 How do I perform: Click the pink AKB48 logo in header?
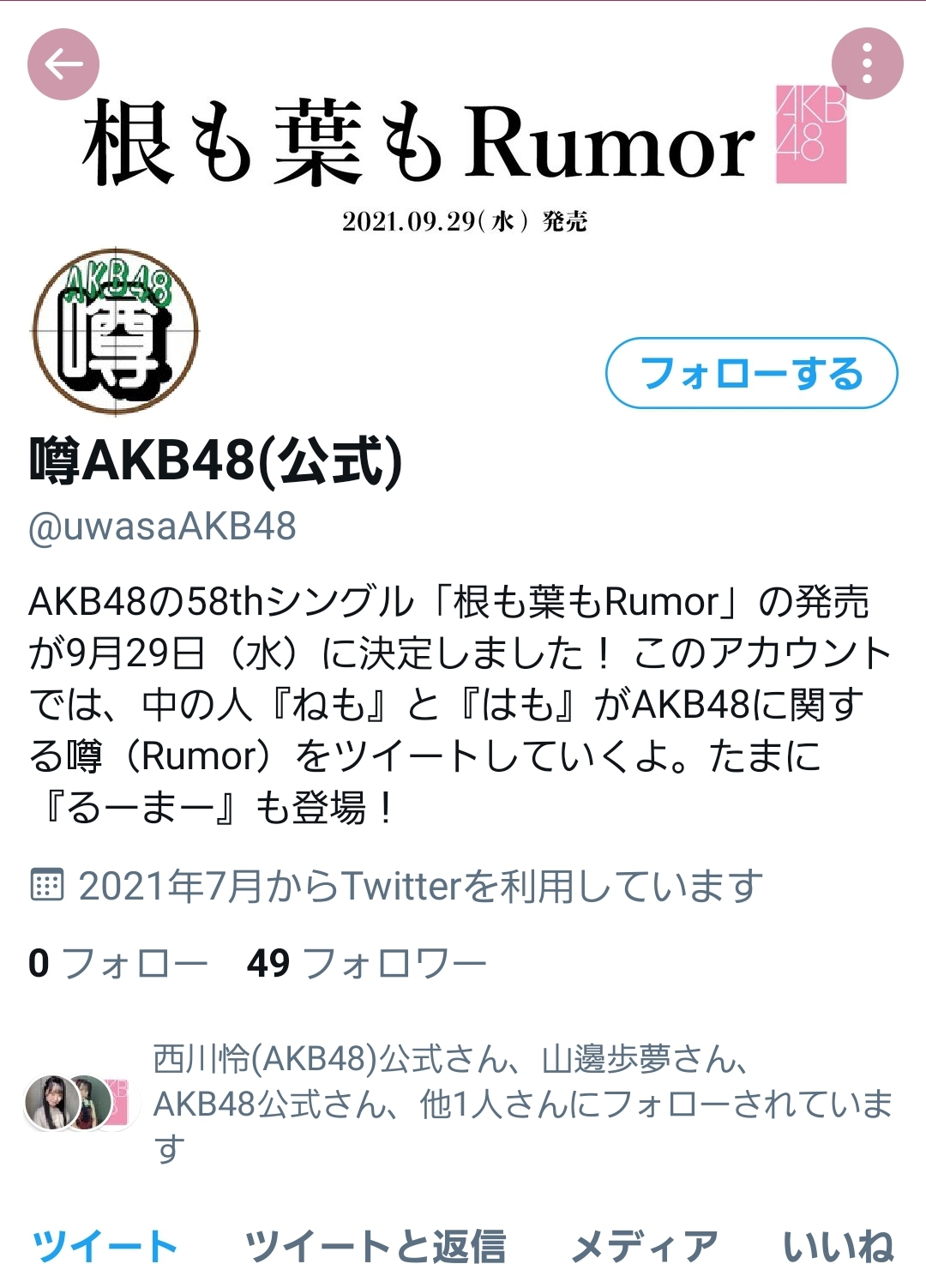(x=811, y=134)
